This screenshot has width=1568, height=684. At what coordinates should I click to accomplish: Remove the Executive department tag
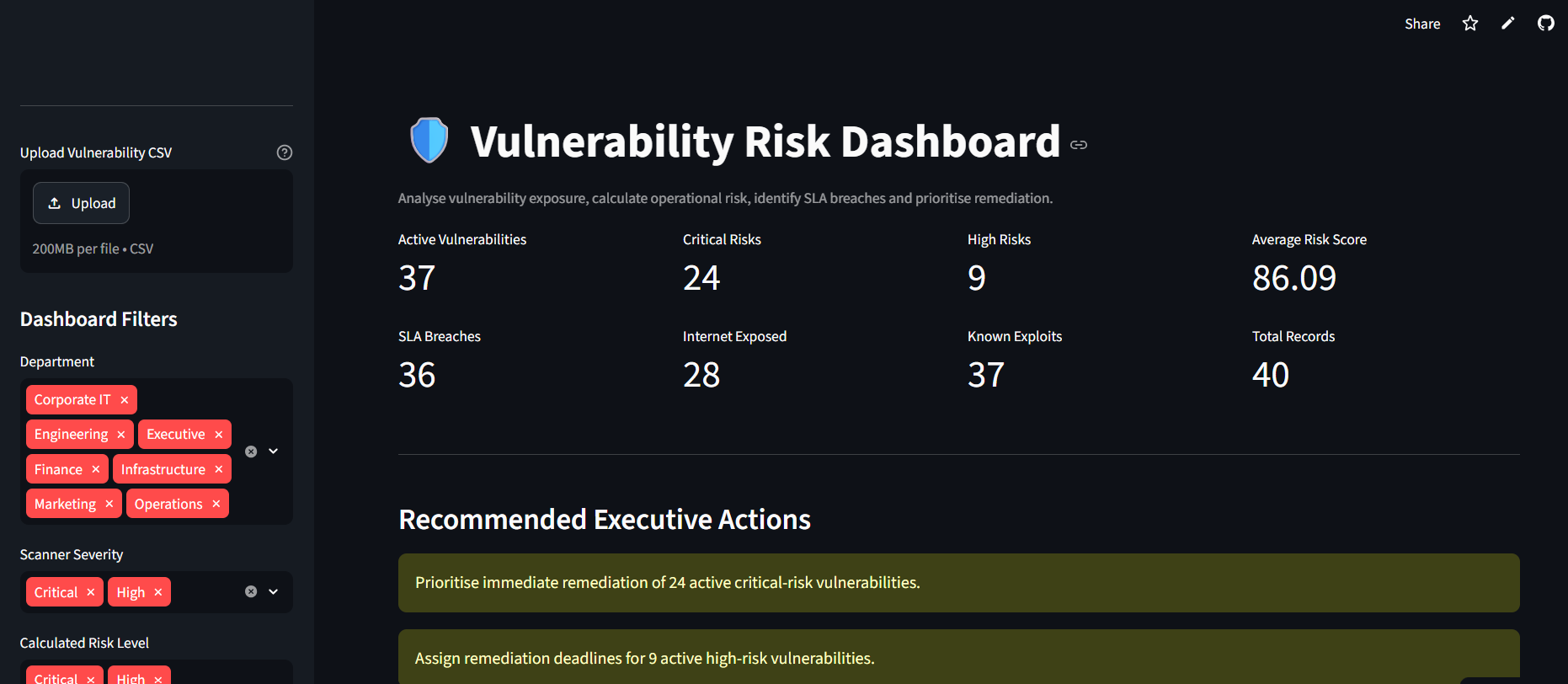point(219,435)
